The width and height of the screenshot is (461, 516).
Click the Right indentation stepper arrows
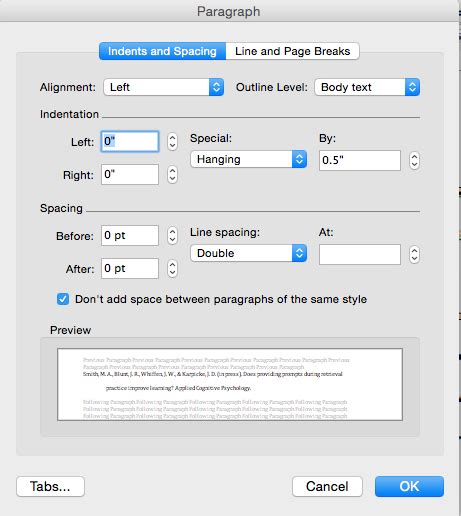click(x=172, y=175)
